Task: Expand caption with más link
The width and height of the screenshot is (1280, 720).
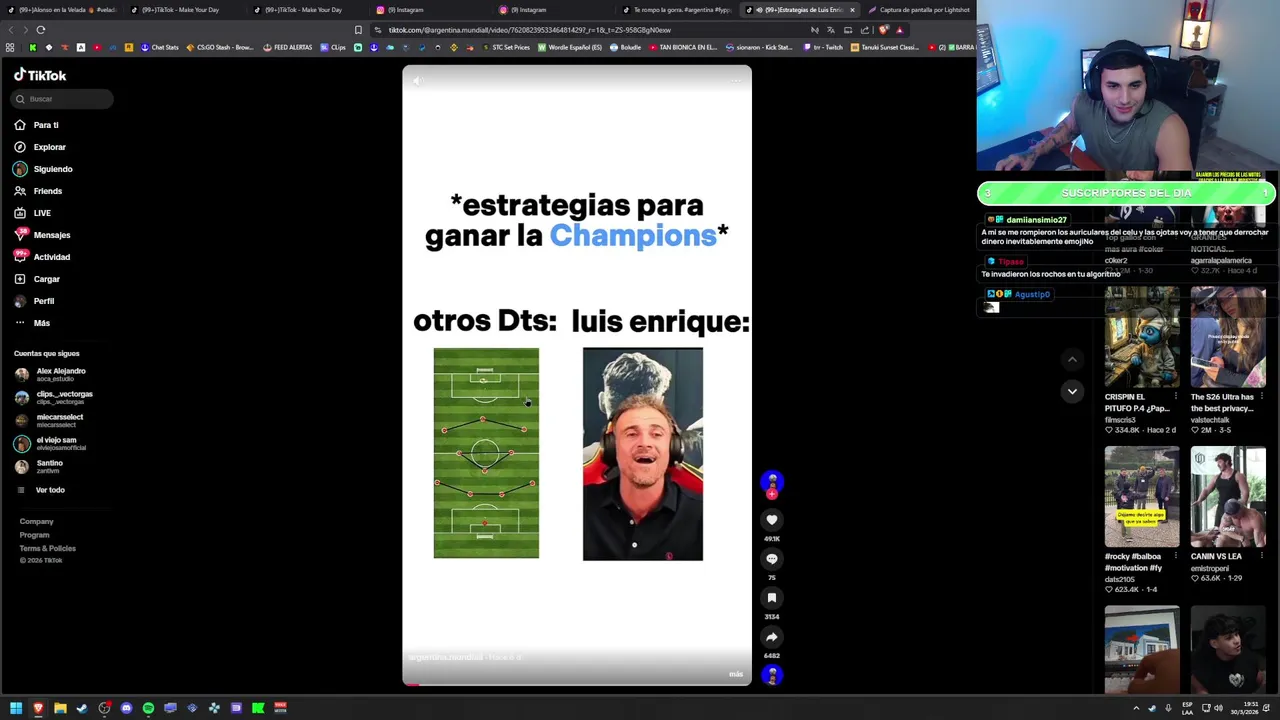Action: (x=736, y=674)
